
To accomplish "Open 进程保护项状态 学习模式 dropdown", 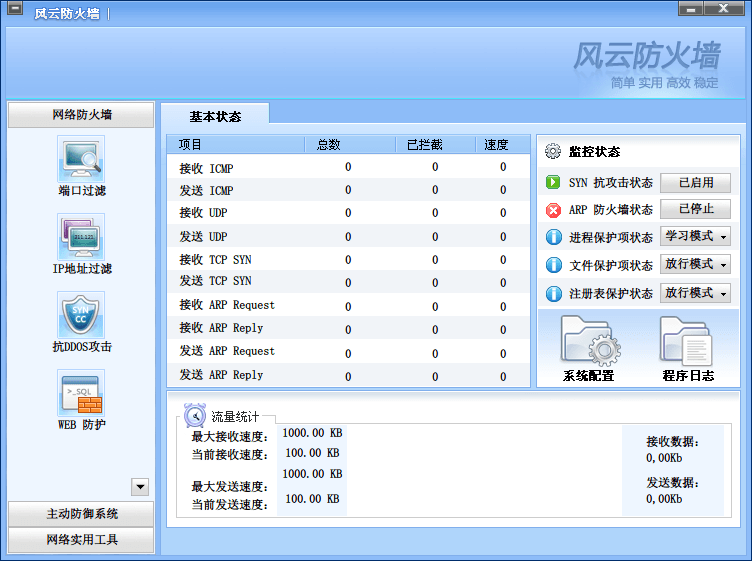I will point(696,237).
